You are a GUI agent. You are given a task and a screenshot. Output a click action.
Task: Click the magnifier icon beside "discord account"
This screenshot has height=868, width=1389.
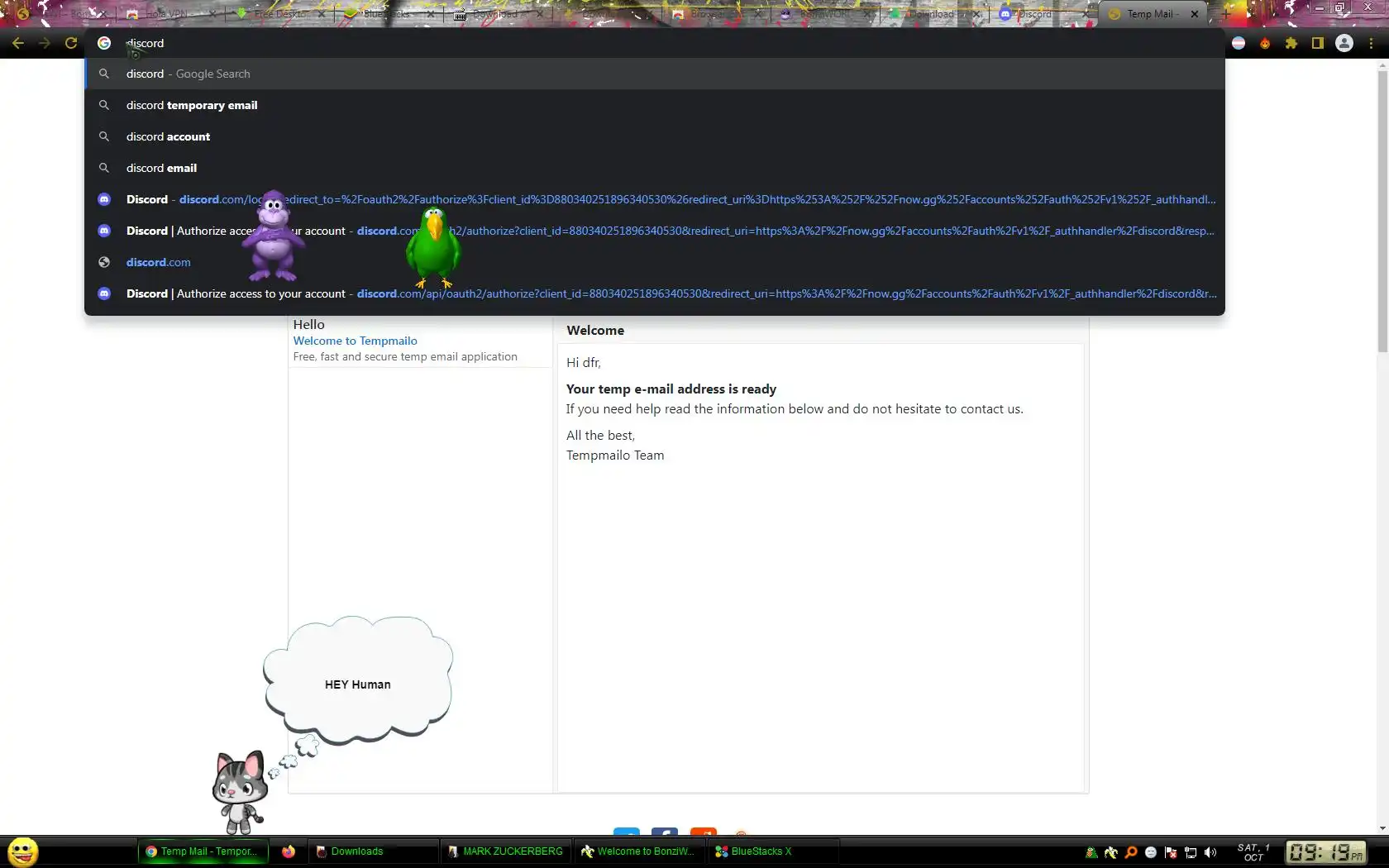click(x=104, y=136)
